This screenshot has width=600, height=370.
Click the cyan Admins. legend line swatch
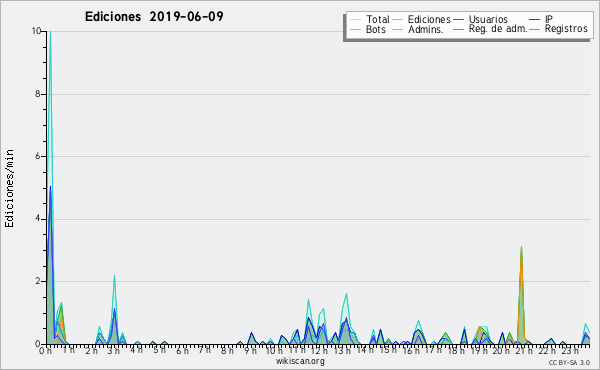click(x=398, y=29)
